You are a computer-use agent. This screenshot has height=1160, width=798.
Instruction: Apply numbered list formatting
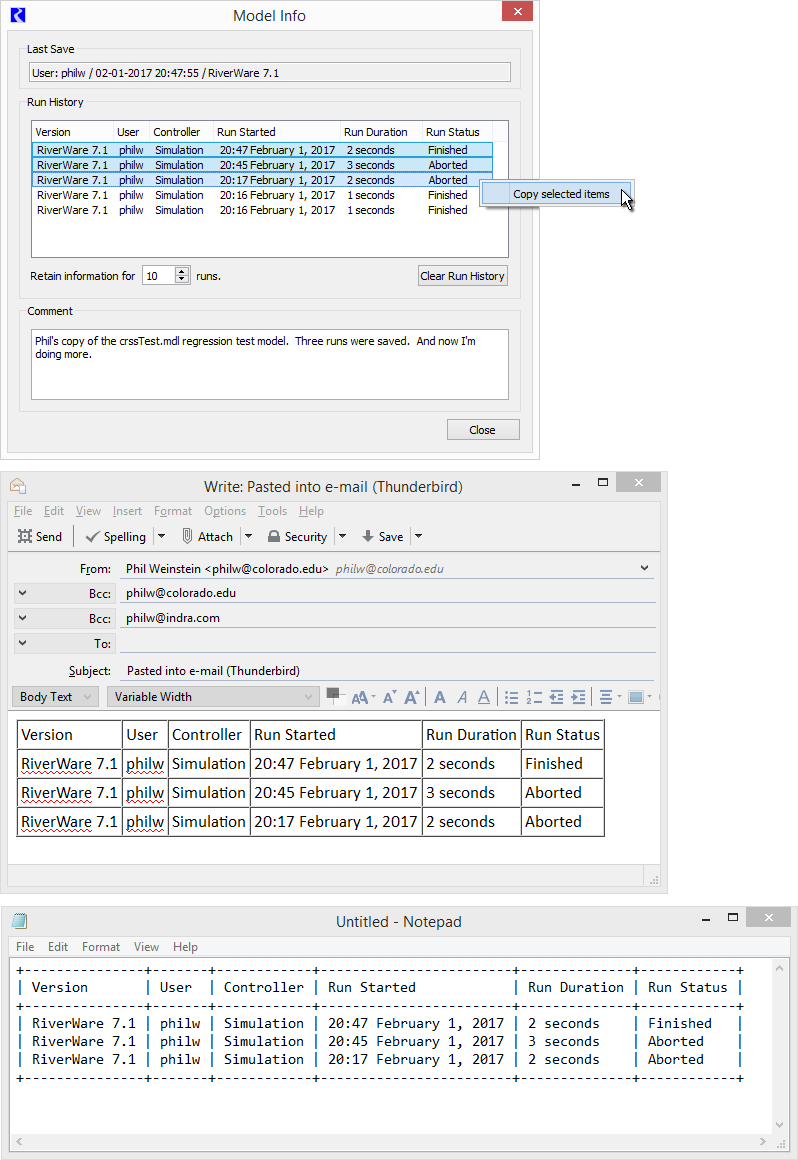tap(534, 697)
